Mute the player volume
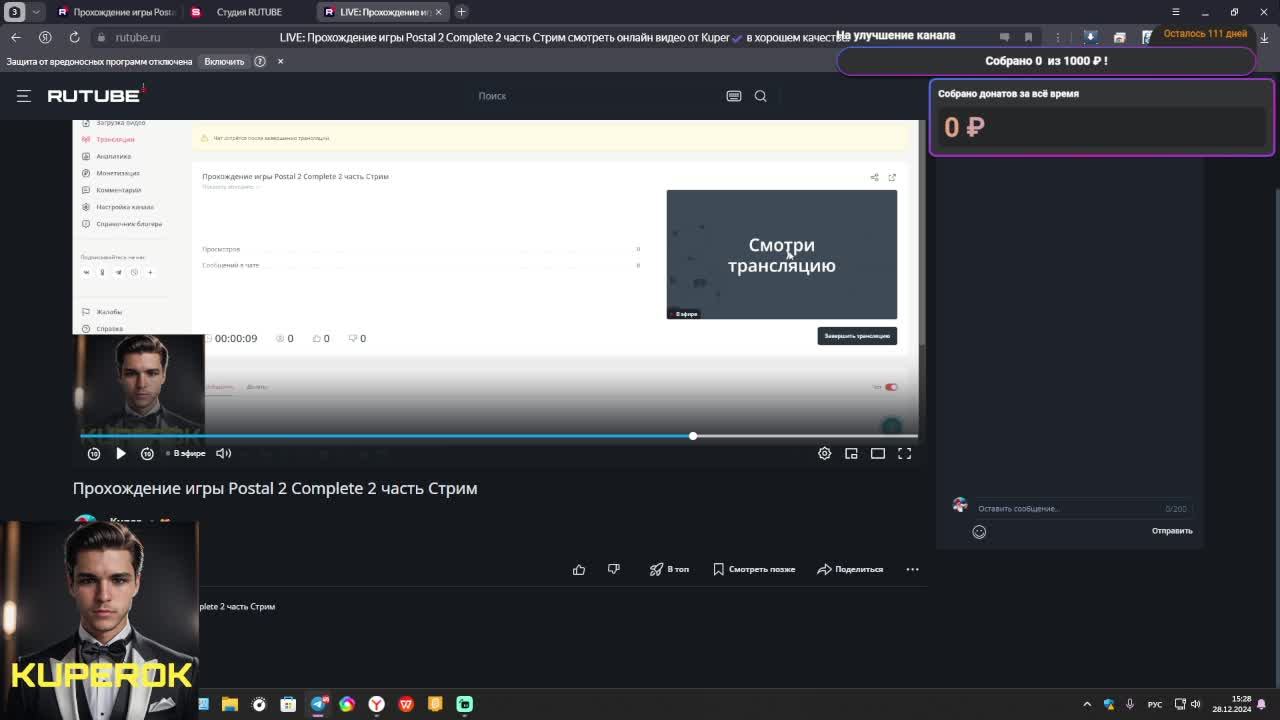 click(224, 454)
